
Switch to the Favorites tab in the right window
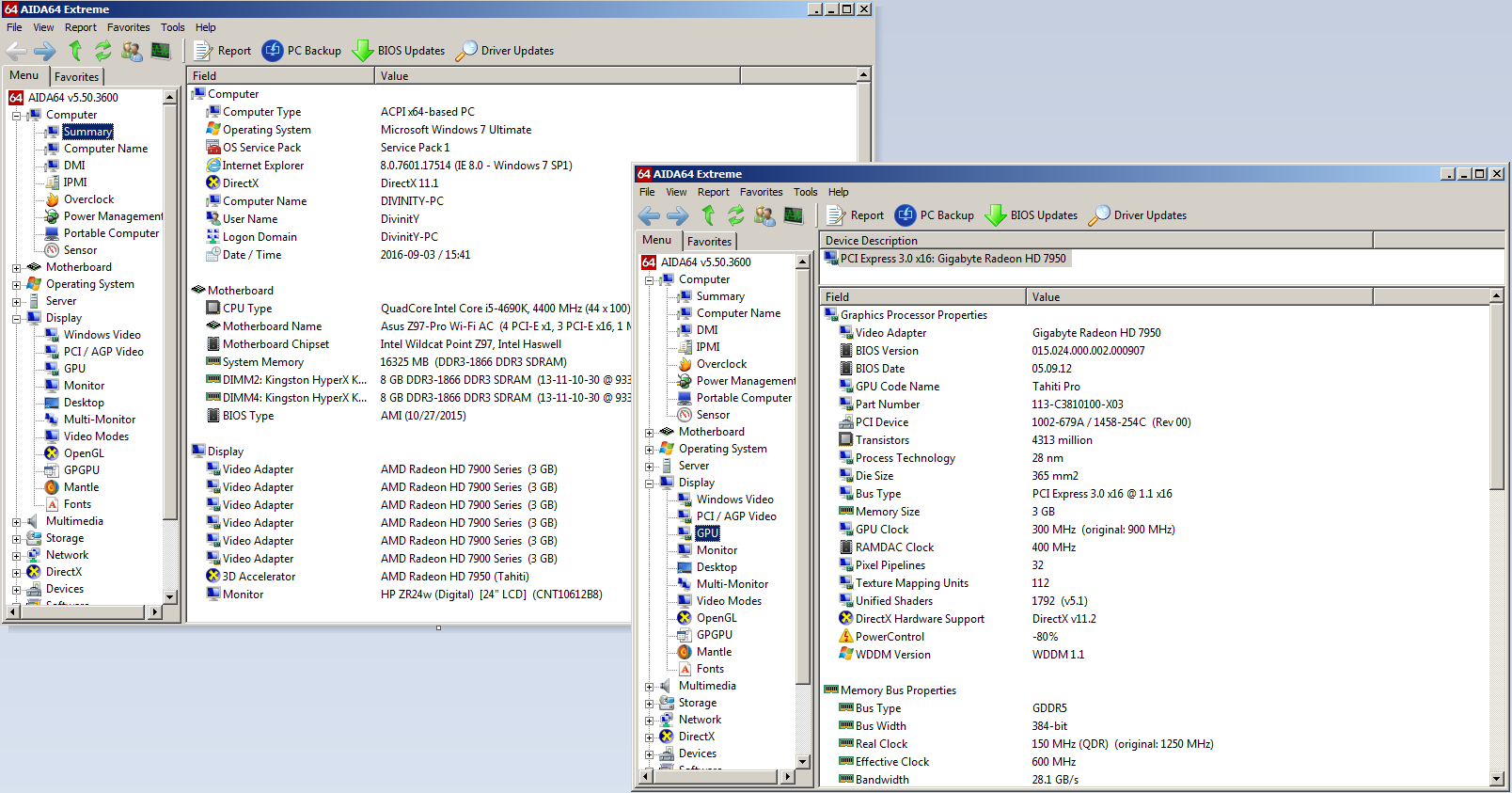(709, 242)
